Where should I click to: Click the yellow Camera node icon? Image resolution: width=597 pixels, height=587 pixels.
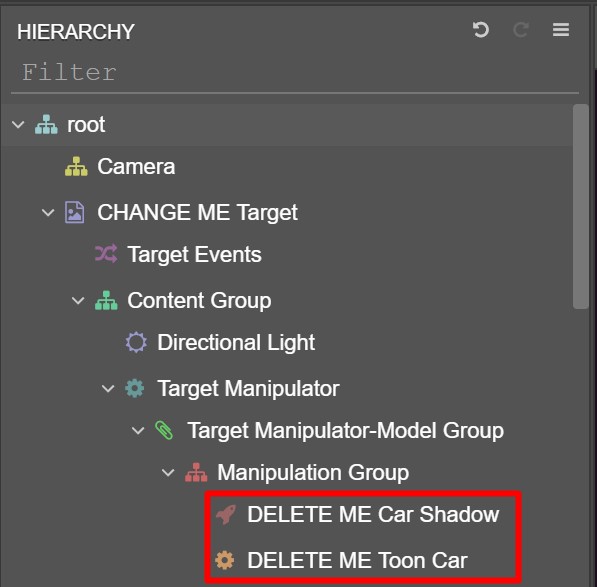click(76, 166)
